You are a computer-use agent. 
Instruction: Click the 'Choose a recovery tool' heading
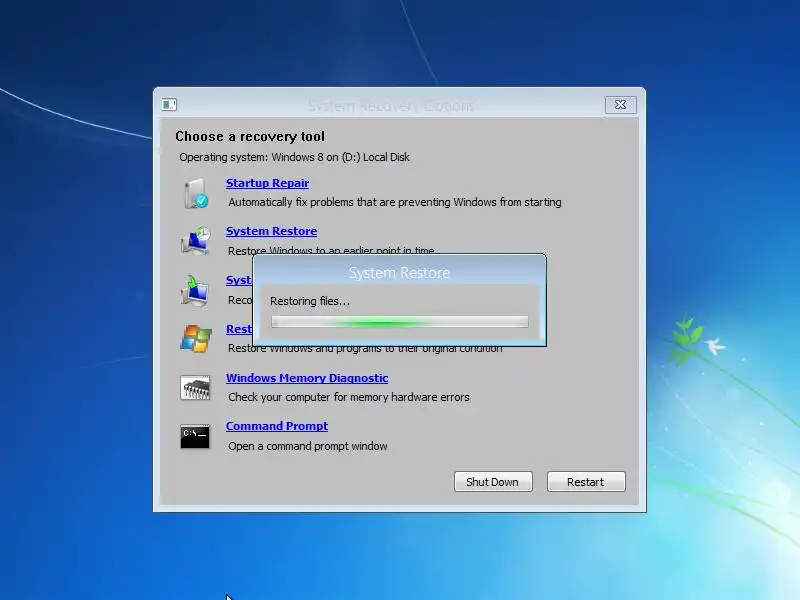tap(250, 137)
